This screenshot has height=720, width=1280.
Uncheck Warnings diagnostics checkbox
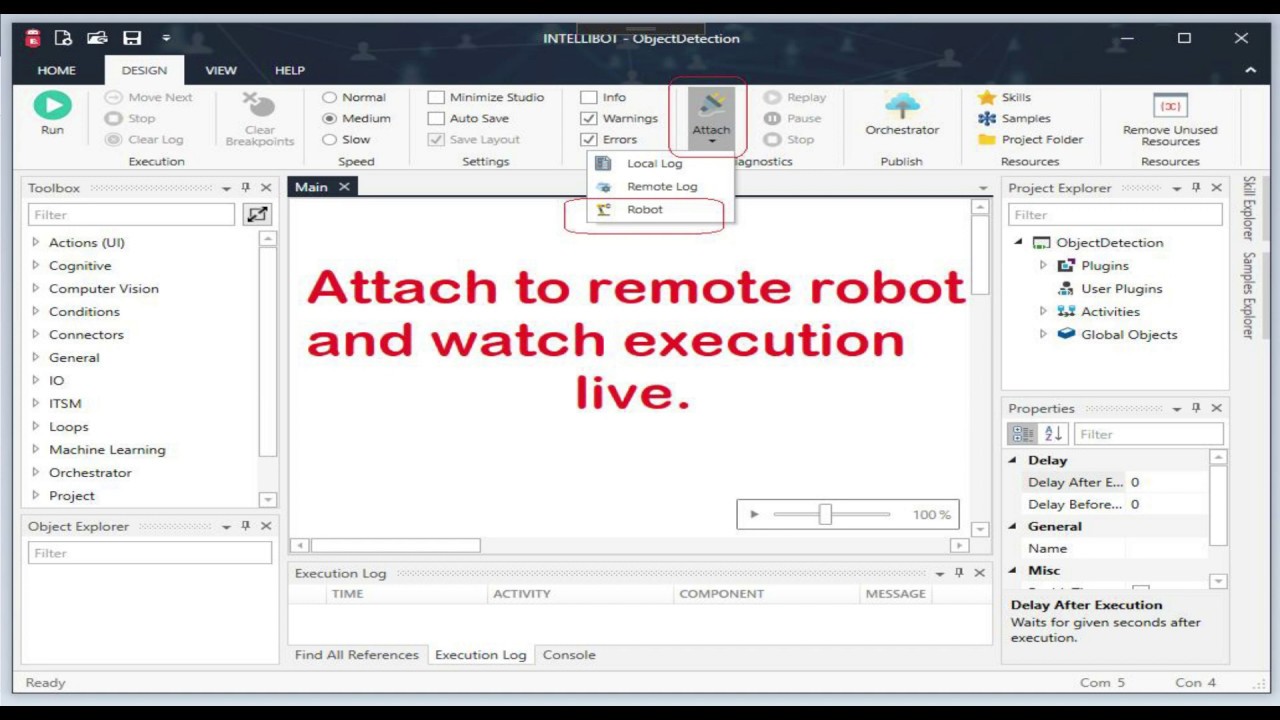click(589, 118)
